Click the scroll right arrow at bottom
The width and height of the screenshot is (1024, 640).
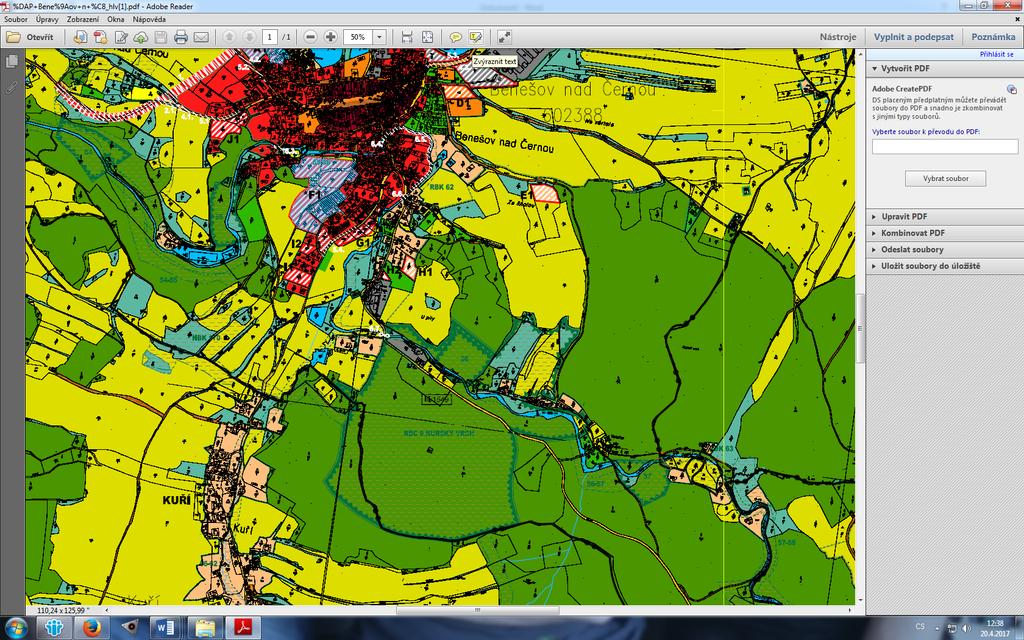850,611
